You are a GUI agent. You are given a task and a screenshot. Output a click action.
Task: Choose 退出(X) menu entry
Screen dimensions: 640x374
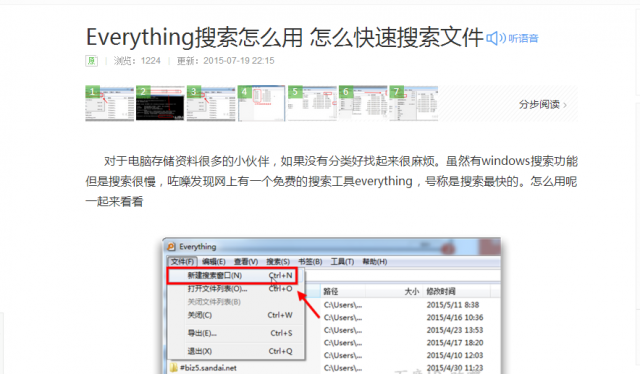[x=237, y=351]
